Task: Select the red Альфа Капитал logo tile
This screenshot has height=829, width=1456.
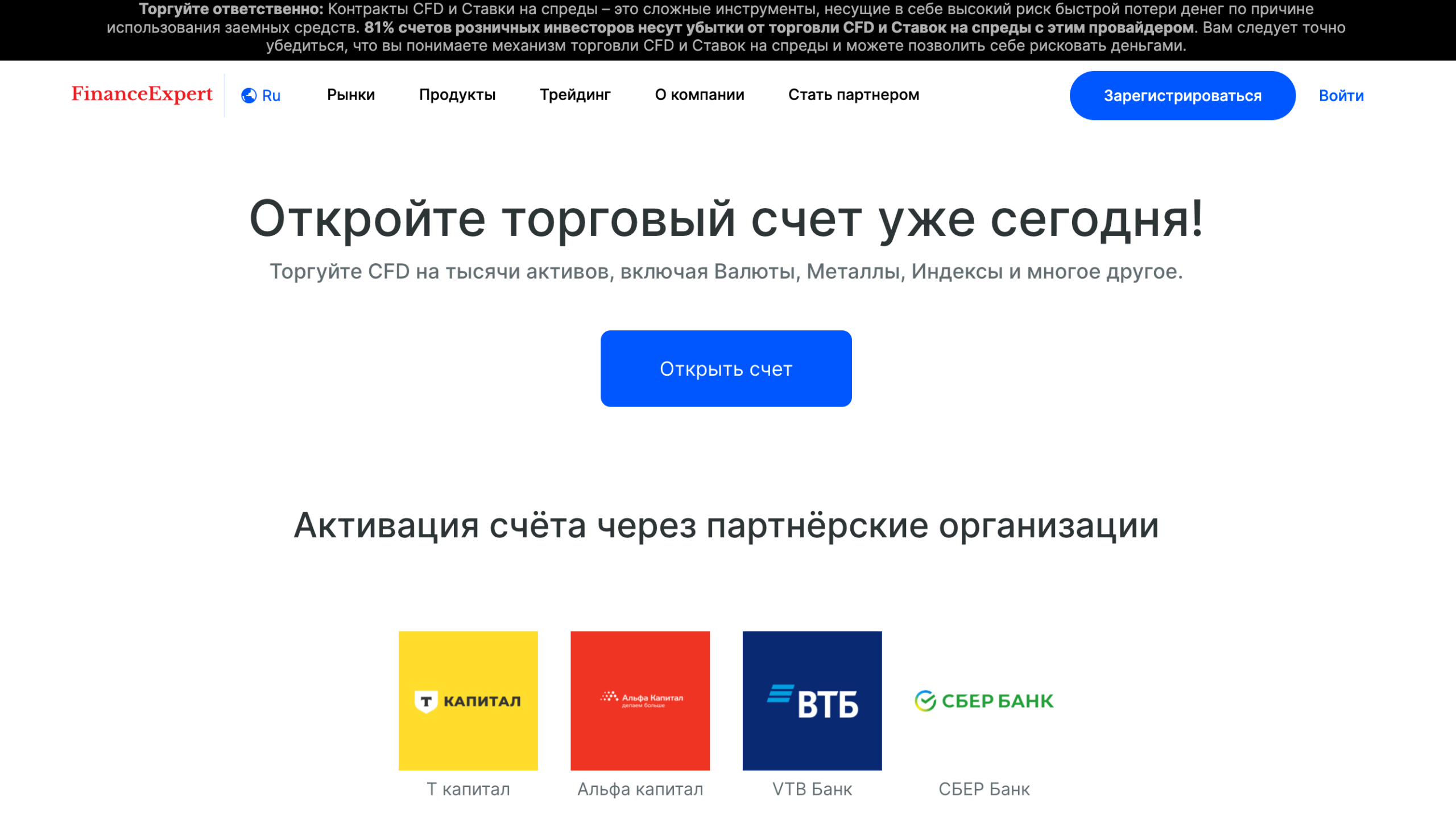Action: coord(640,700)
